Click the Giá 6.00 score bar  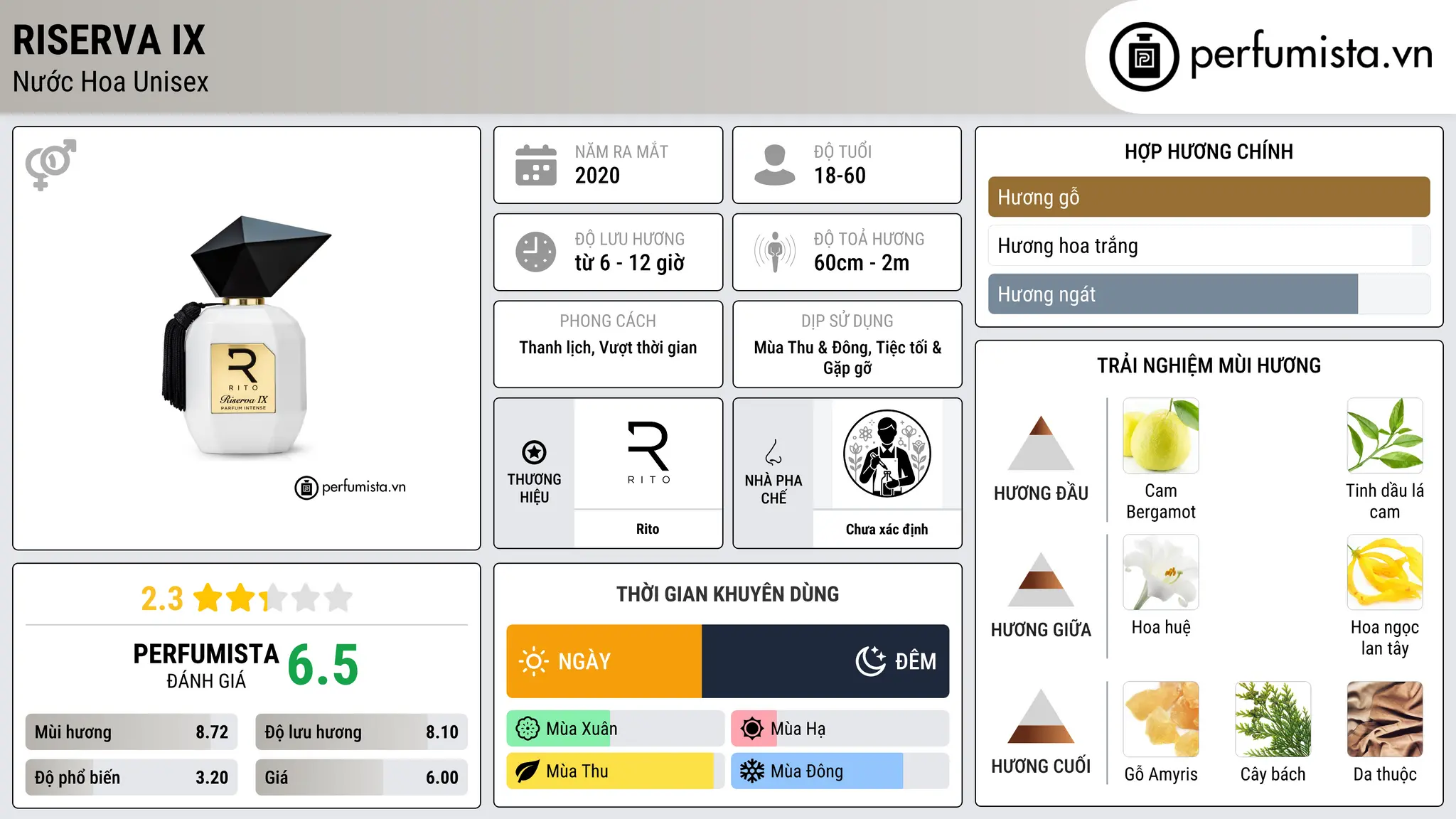(361, 778)
